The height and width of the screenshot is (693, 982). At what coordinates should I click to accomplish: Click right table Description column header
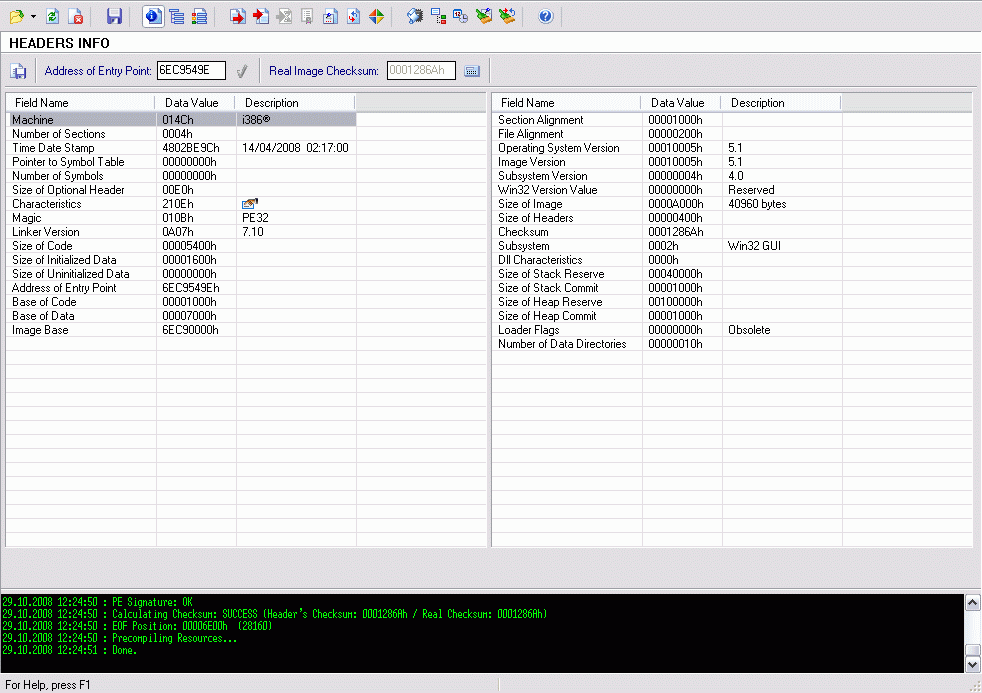(x=781, y=103)
